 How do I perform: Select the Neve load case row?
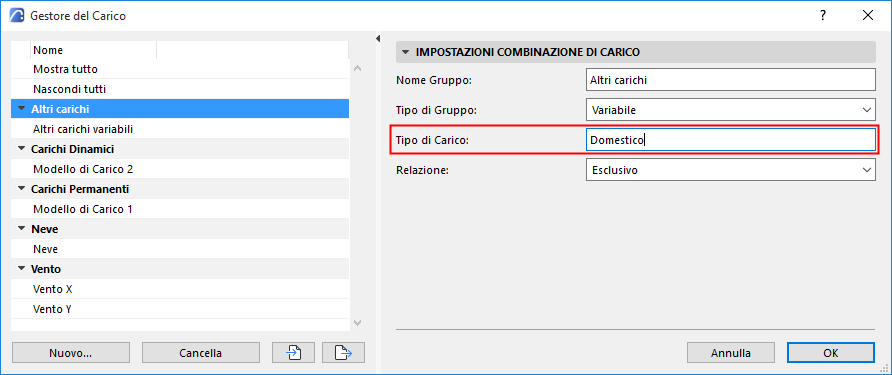tap(180, 249)
